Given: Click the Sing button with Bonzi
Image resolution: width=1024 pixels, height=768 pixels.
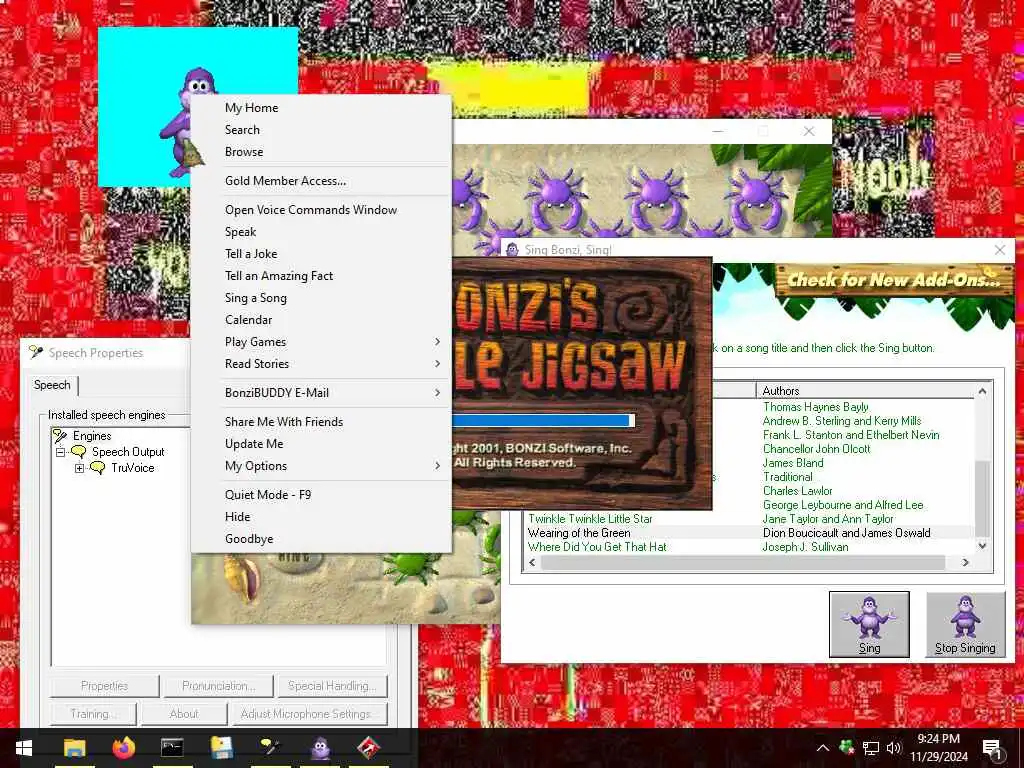Looking at the screenshot, I should pyautogui.click(x=869, y=624).
